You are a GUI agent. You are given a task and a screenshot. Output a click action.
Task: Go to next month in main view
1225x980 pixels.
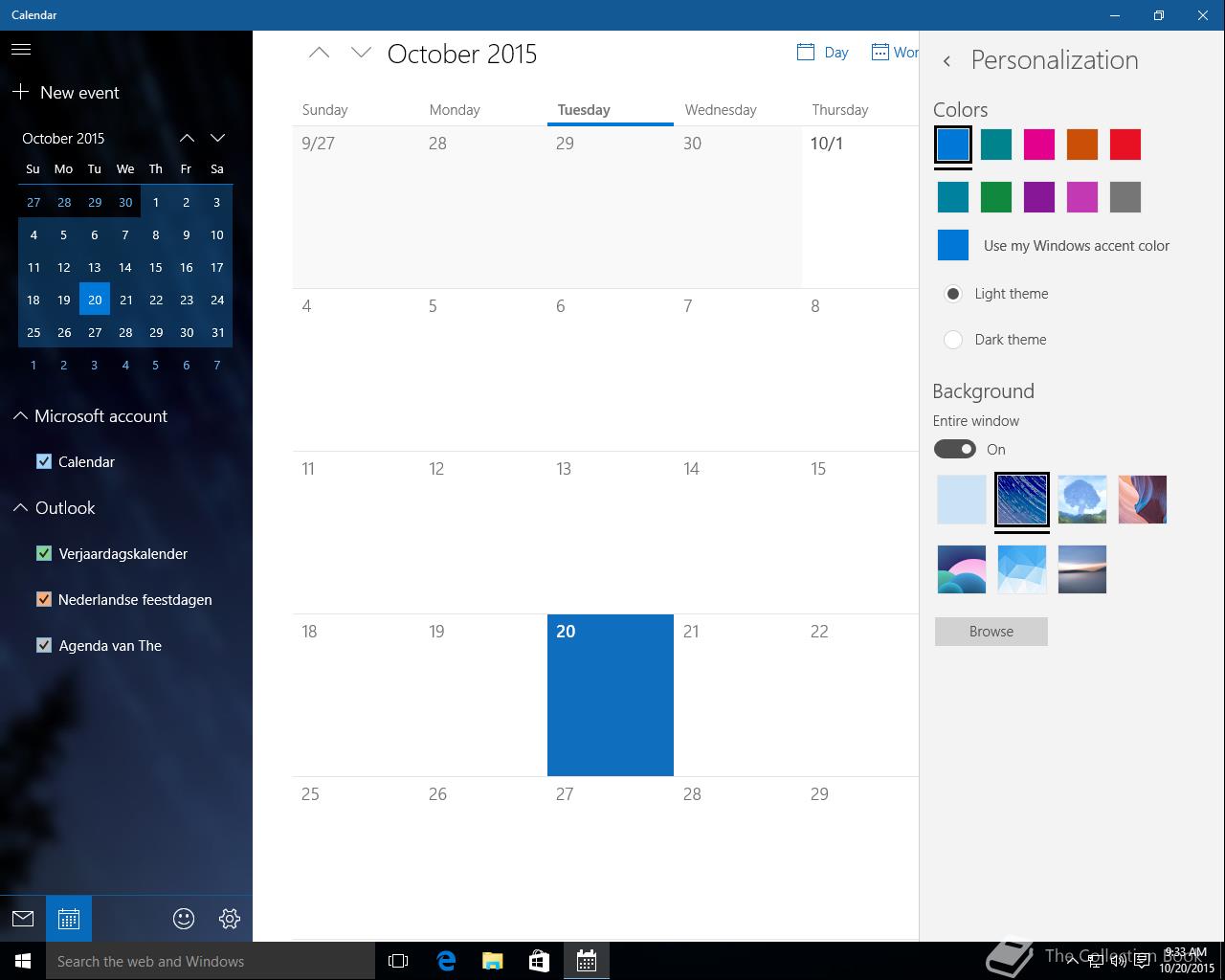click(x=361, y=53)
